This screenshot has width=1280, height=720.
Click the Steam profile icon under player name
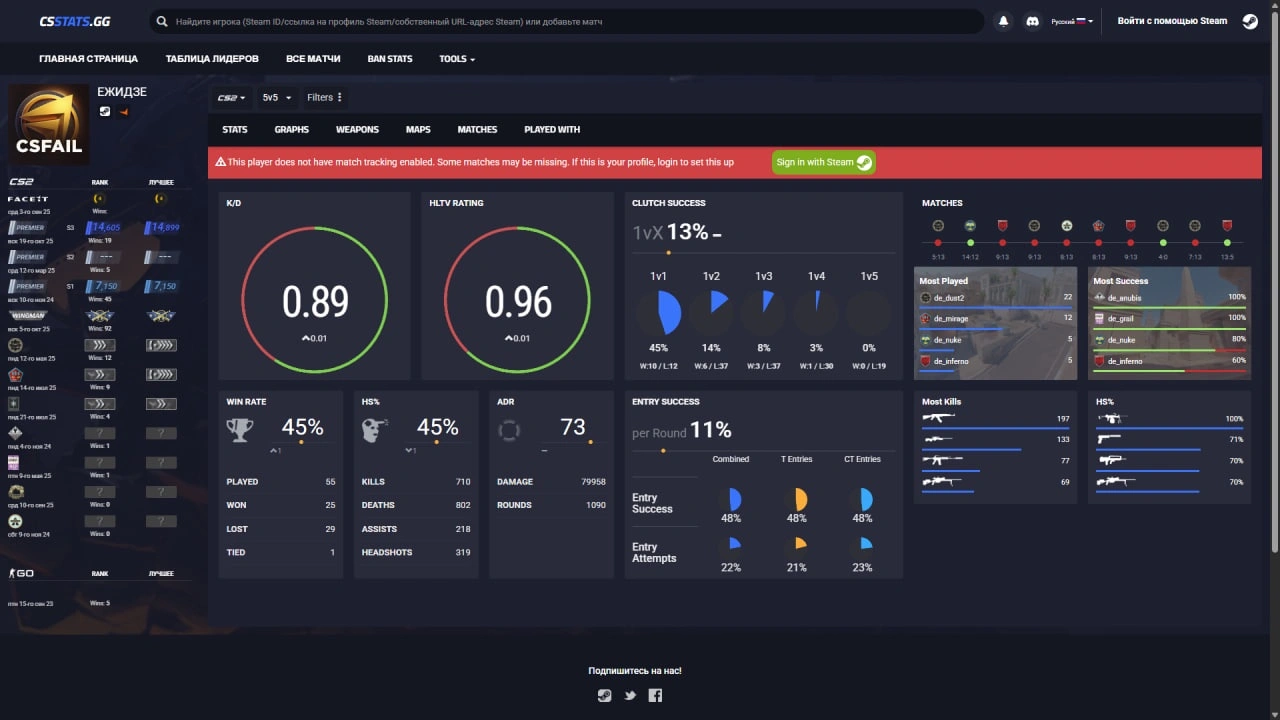point(105,111)
